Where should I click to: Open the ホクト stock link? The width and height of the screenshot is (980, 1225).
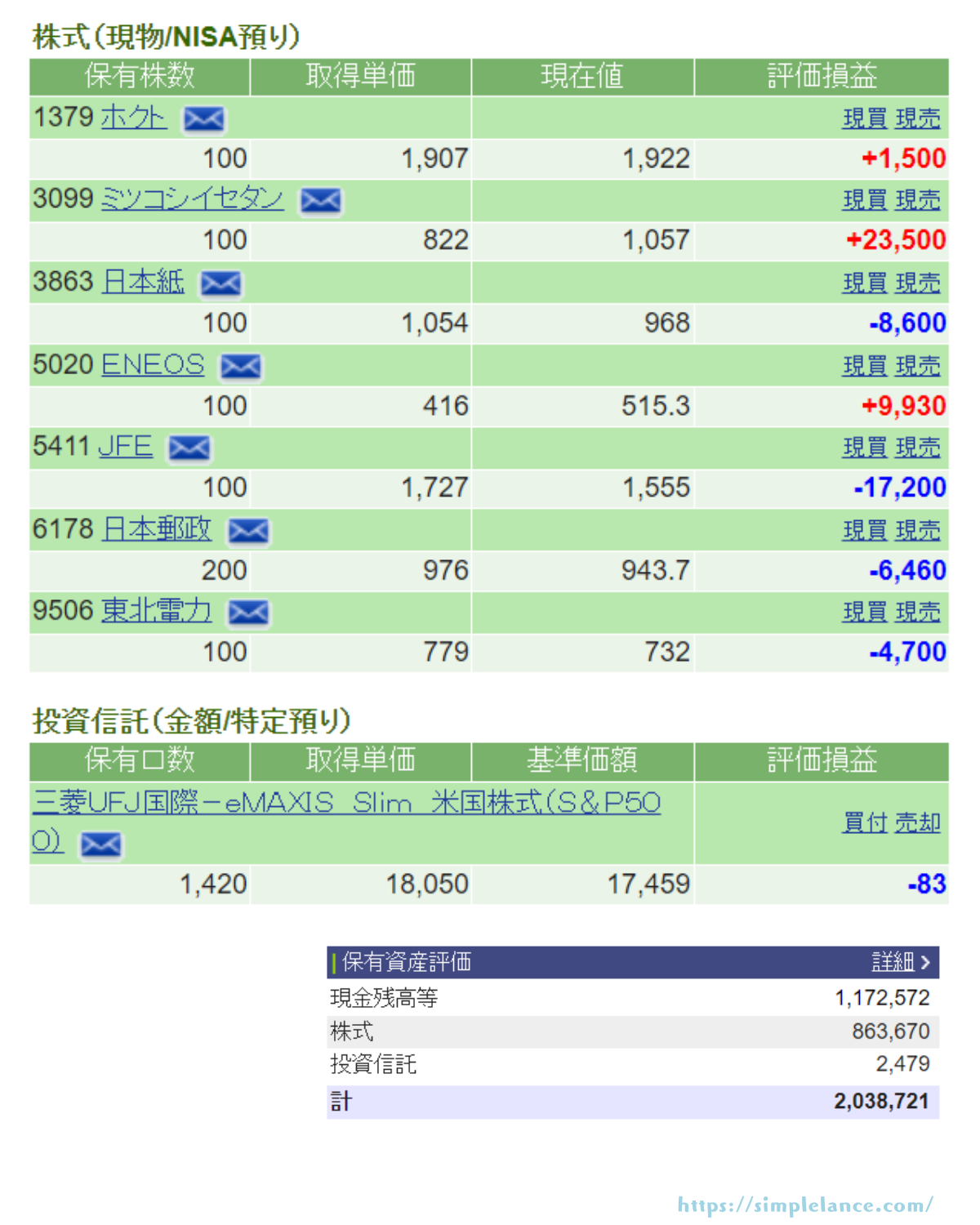pos(133,118)
